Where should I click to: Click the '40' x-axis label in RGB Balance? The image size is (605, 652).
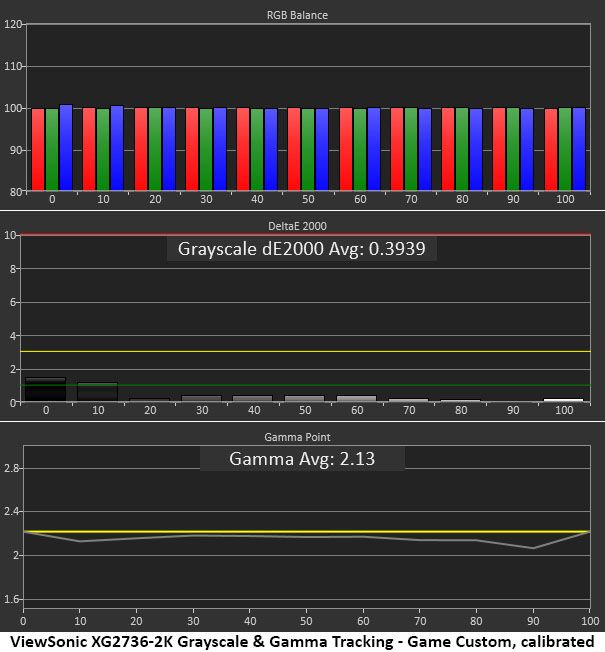[257, 199]
